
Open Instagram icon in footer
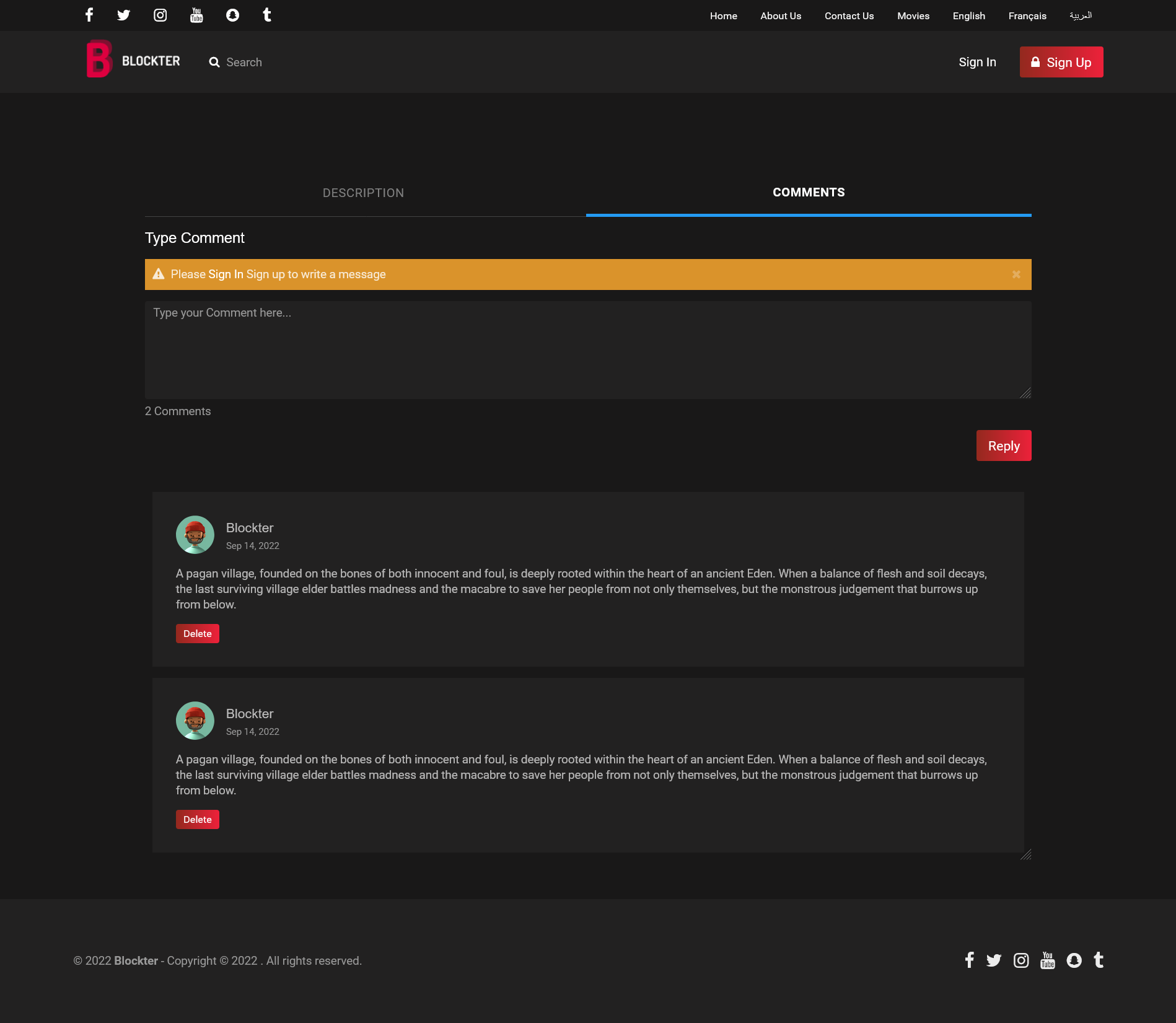(1021, 960)
